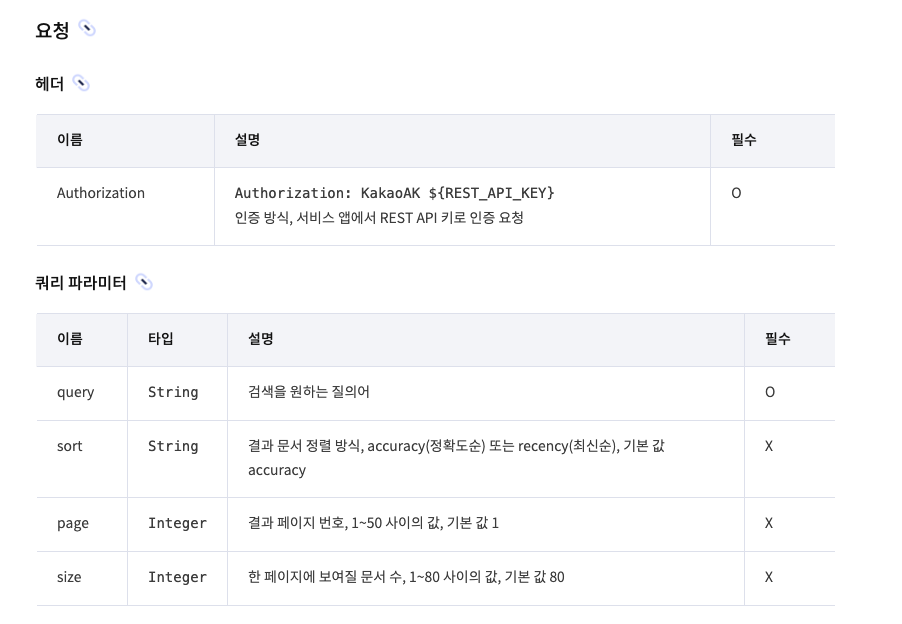Click the sort description mentioning accuracy and recency
902x624 pixels.
coord(456,458)
